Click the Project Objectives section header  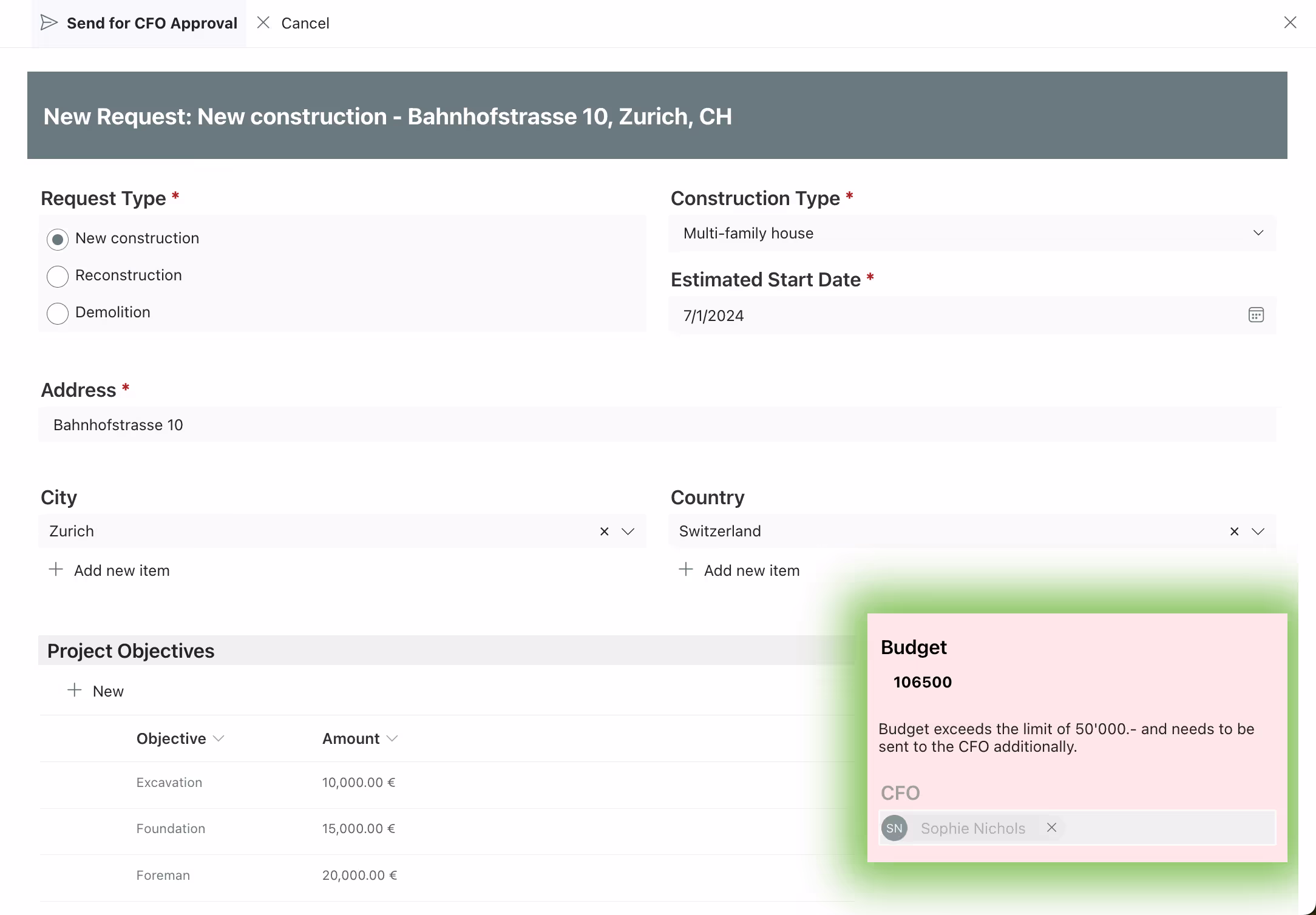(447, 650)
